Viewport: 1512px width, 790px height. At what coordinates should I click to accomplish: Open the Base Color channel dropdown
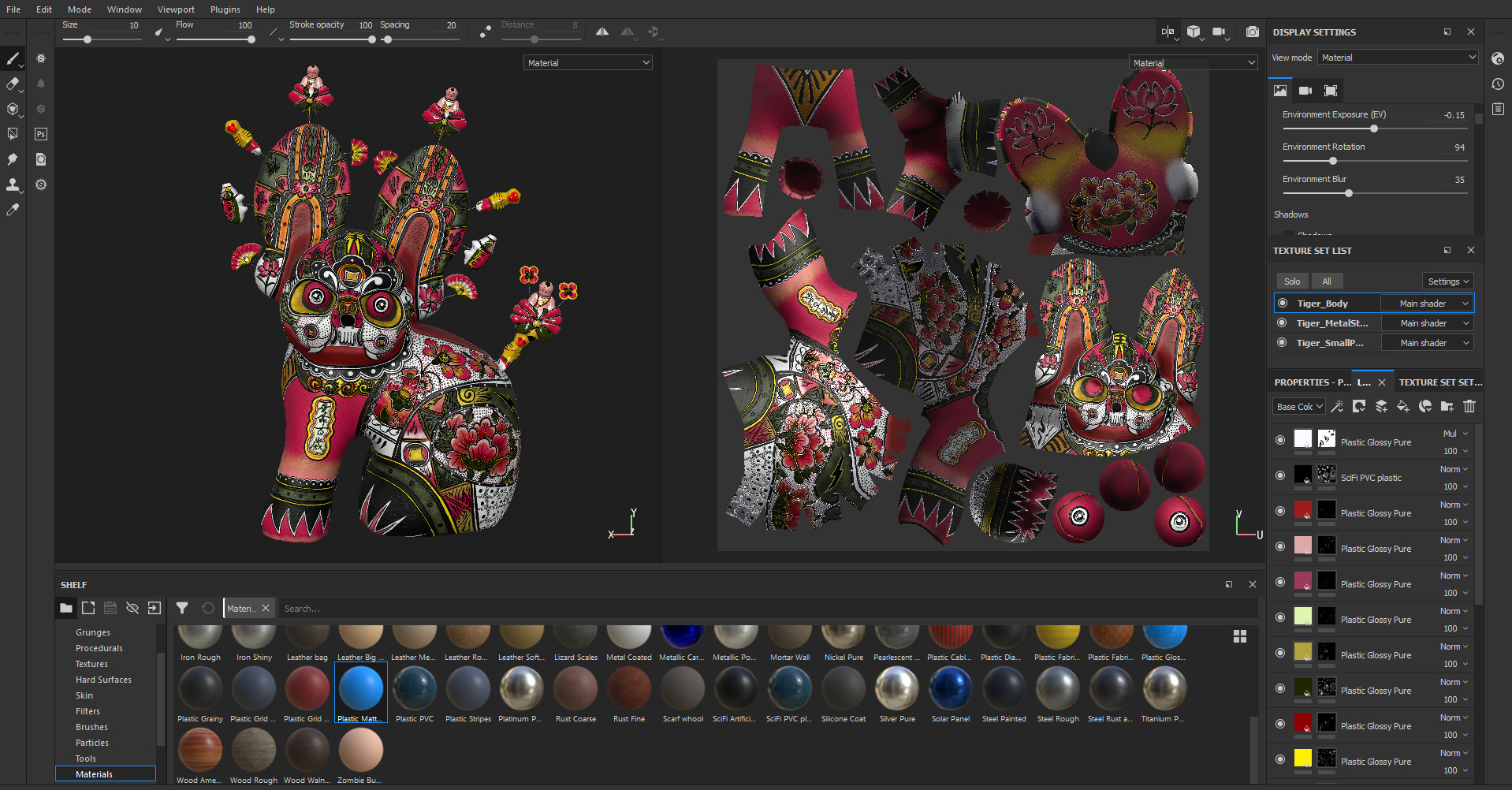click(1299, 407)
